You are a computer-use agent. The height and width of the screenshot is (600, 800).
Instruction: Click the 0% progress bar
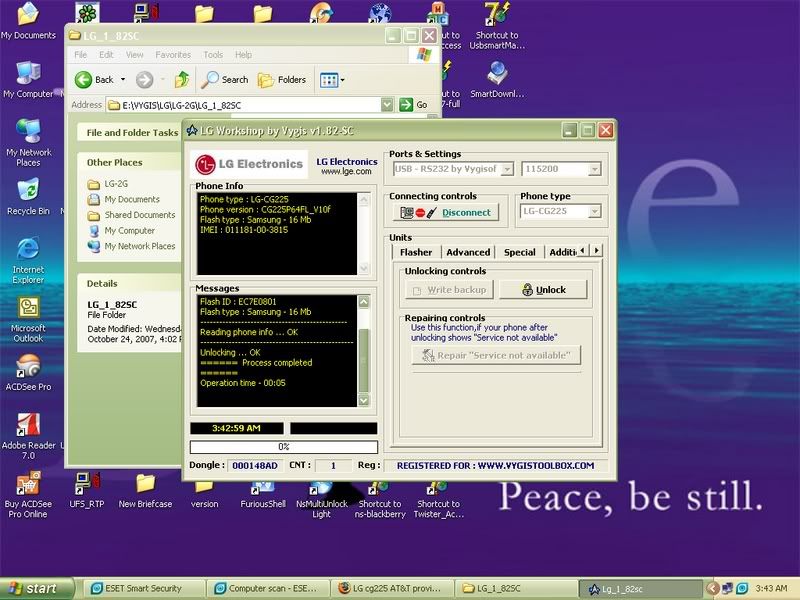pos(284,447)
